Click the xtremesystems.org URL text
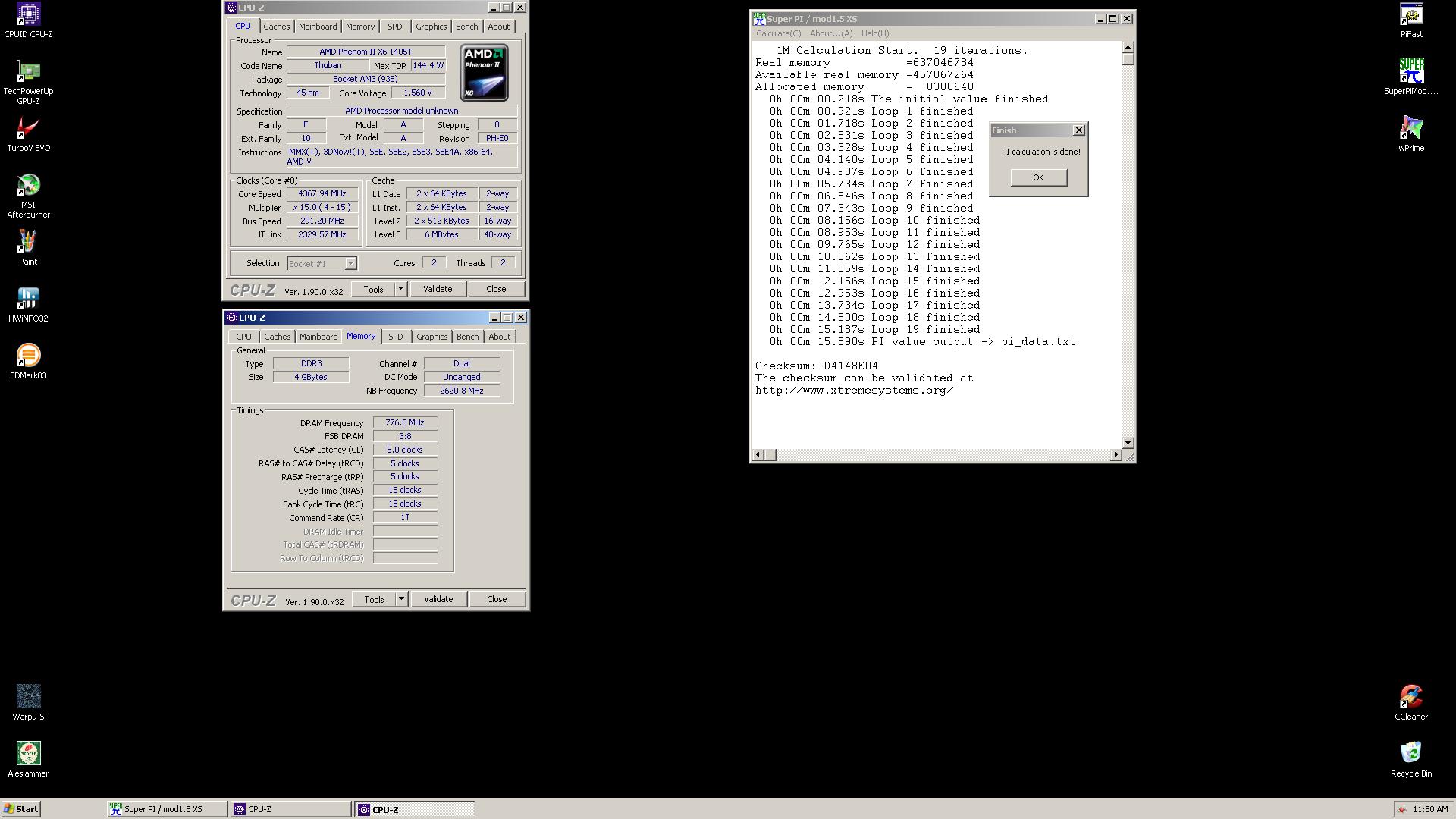Image resolution: width=1456 pixels, height=819 pixels. (855, 391)
